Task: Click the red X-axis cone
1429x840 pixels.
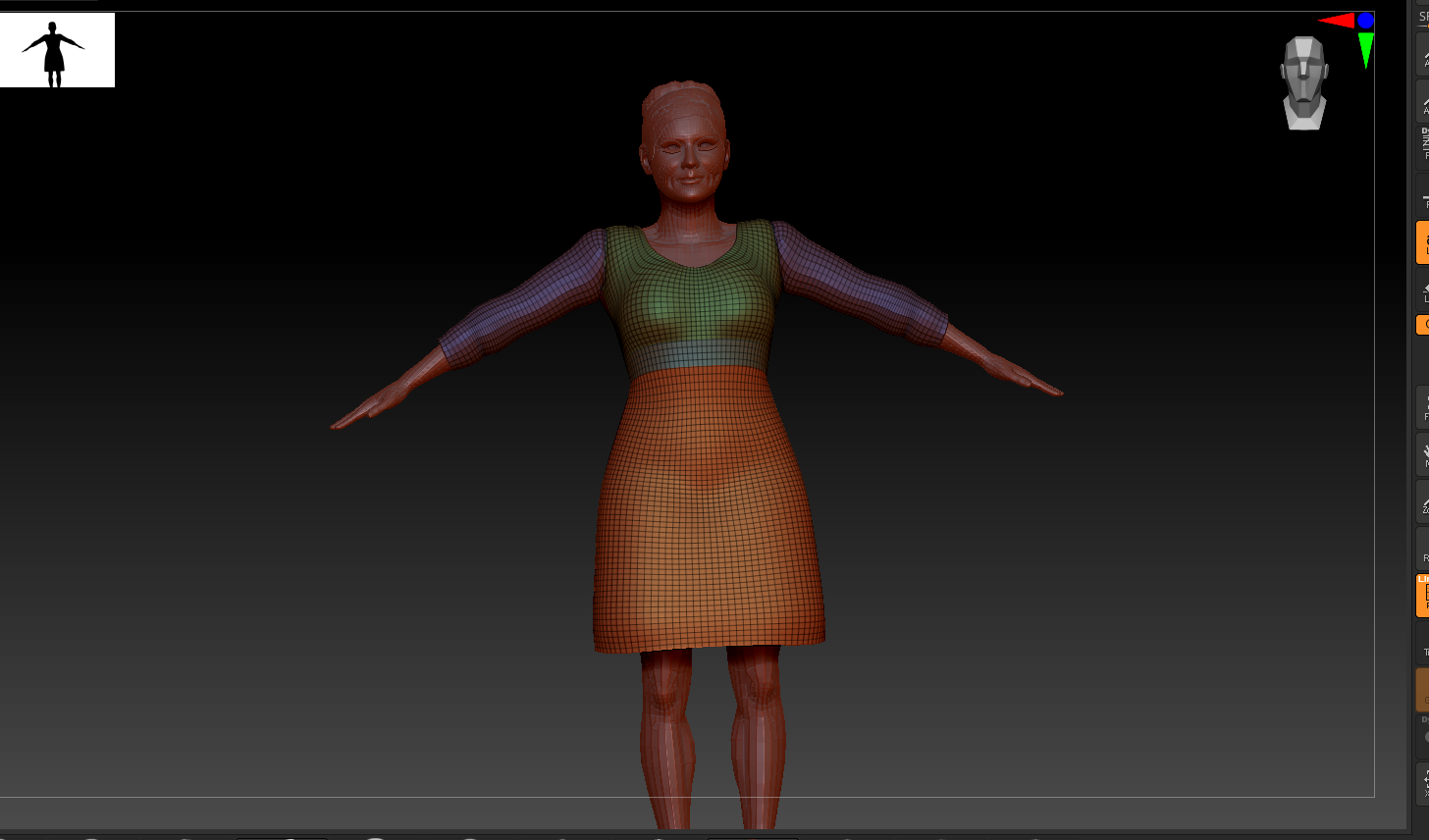Action: click(x=1336, y=20)
